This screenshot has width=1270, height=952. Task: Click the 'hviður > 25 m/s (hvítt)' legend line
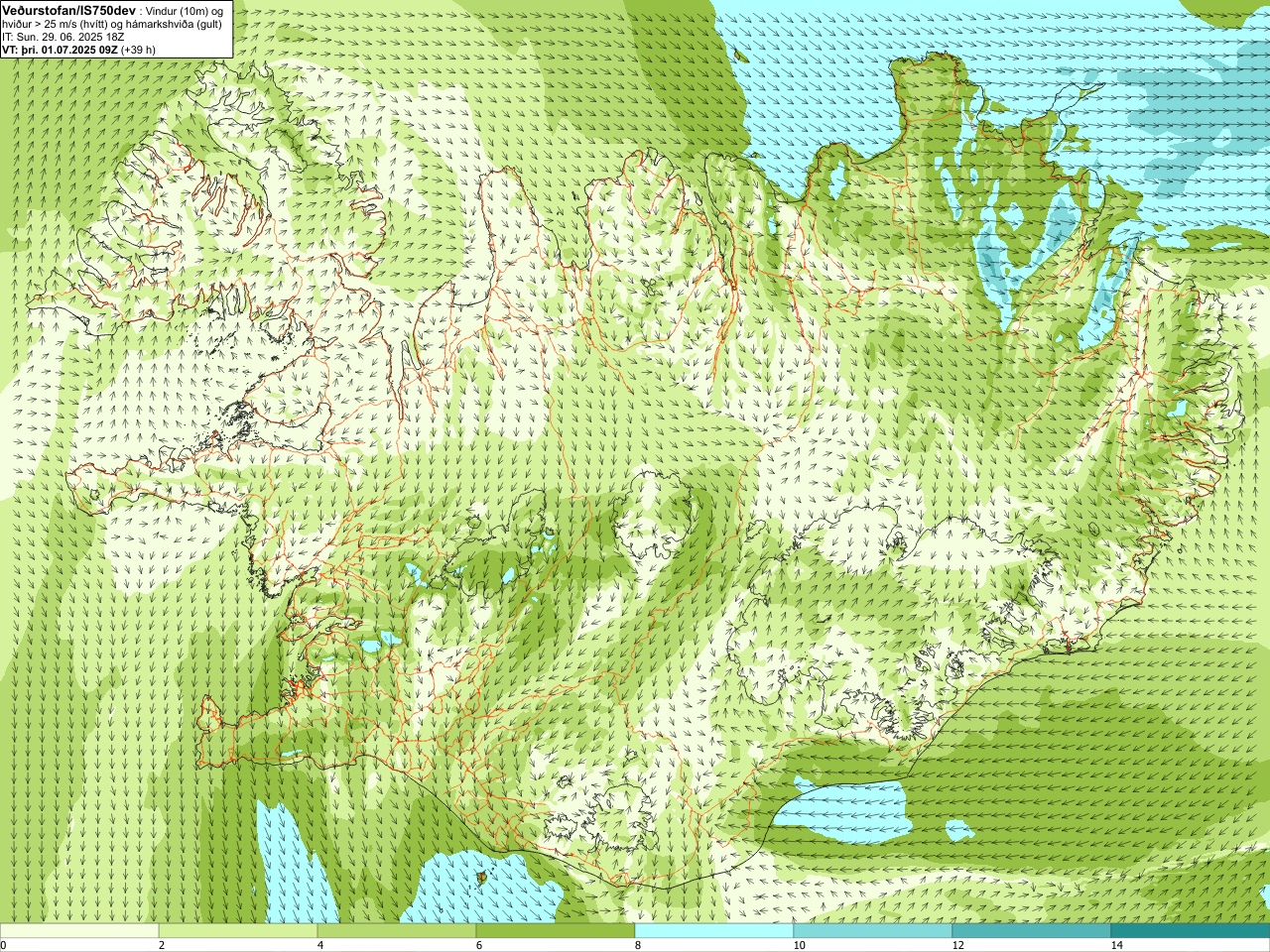pyautogui.click(x=112, y=24)
